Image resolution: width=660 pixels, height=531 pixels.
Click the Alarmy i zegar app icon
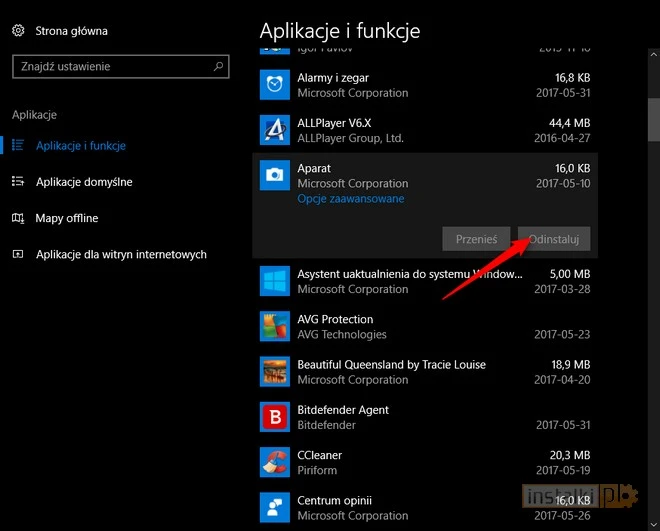(x=274, y=84)
